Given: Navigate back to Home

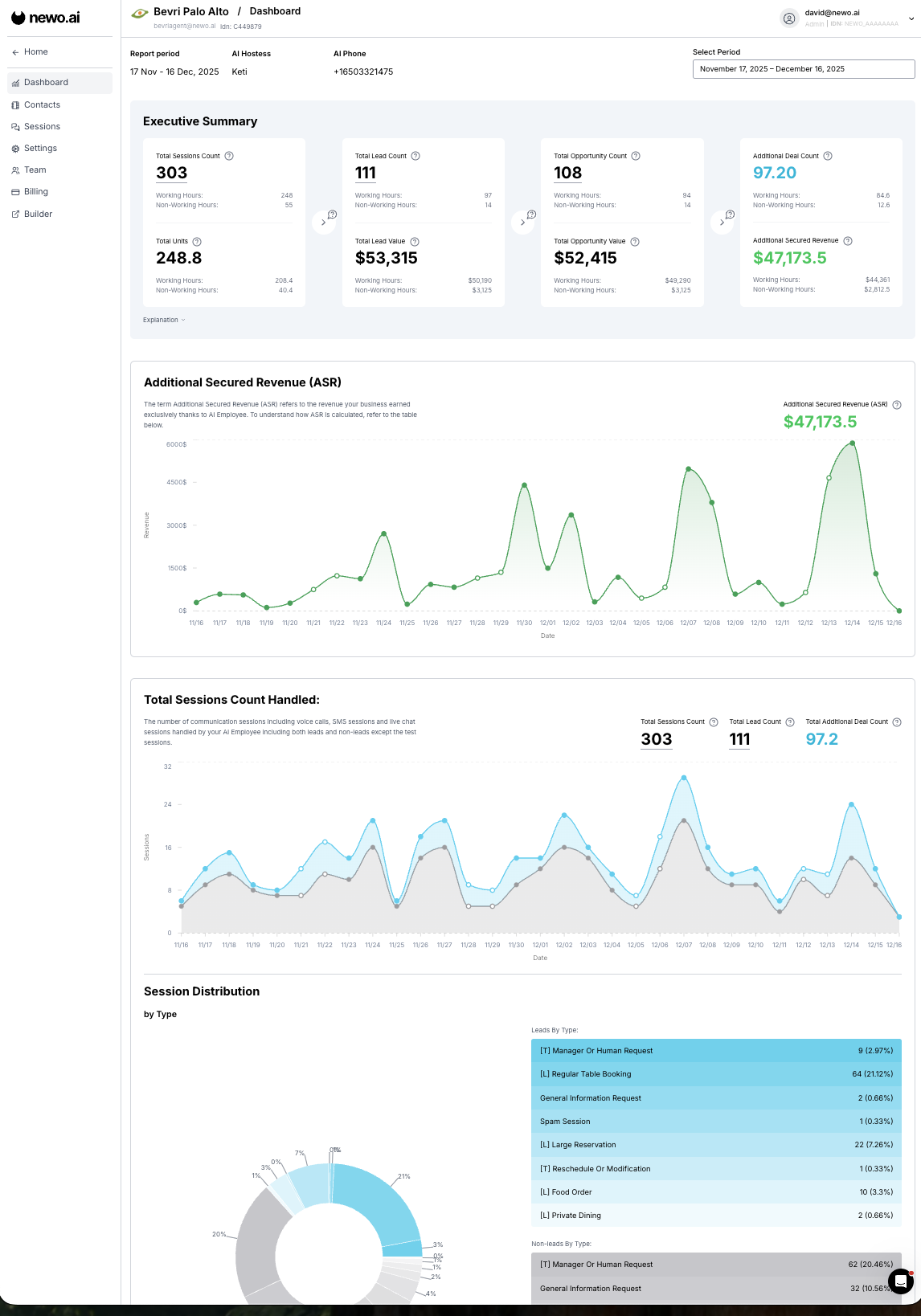Looking at the screenshot, I should pos(35,52).
